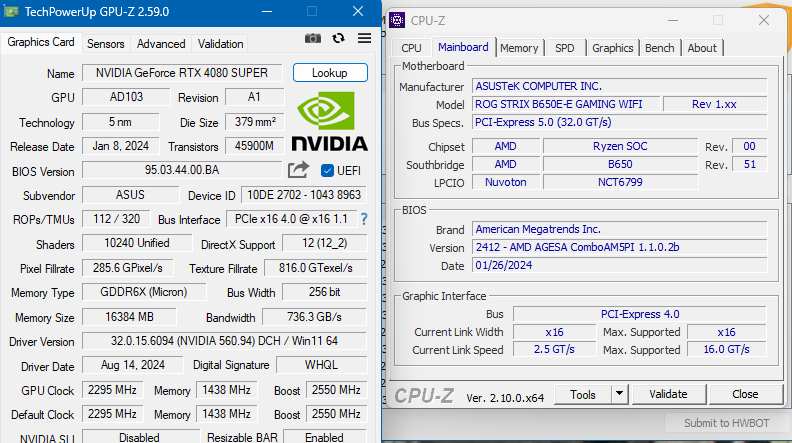The width and height of the screenshot is (792, 443).
Task: Click the LPCIO NCT6799 value
Action: pos(620,182)
